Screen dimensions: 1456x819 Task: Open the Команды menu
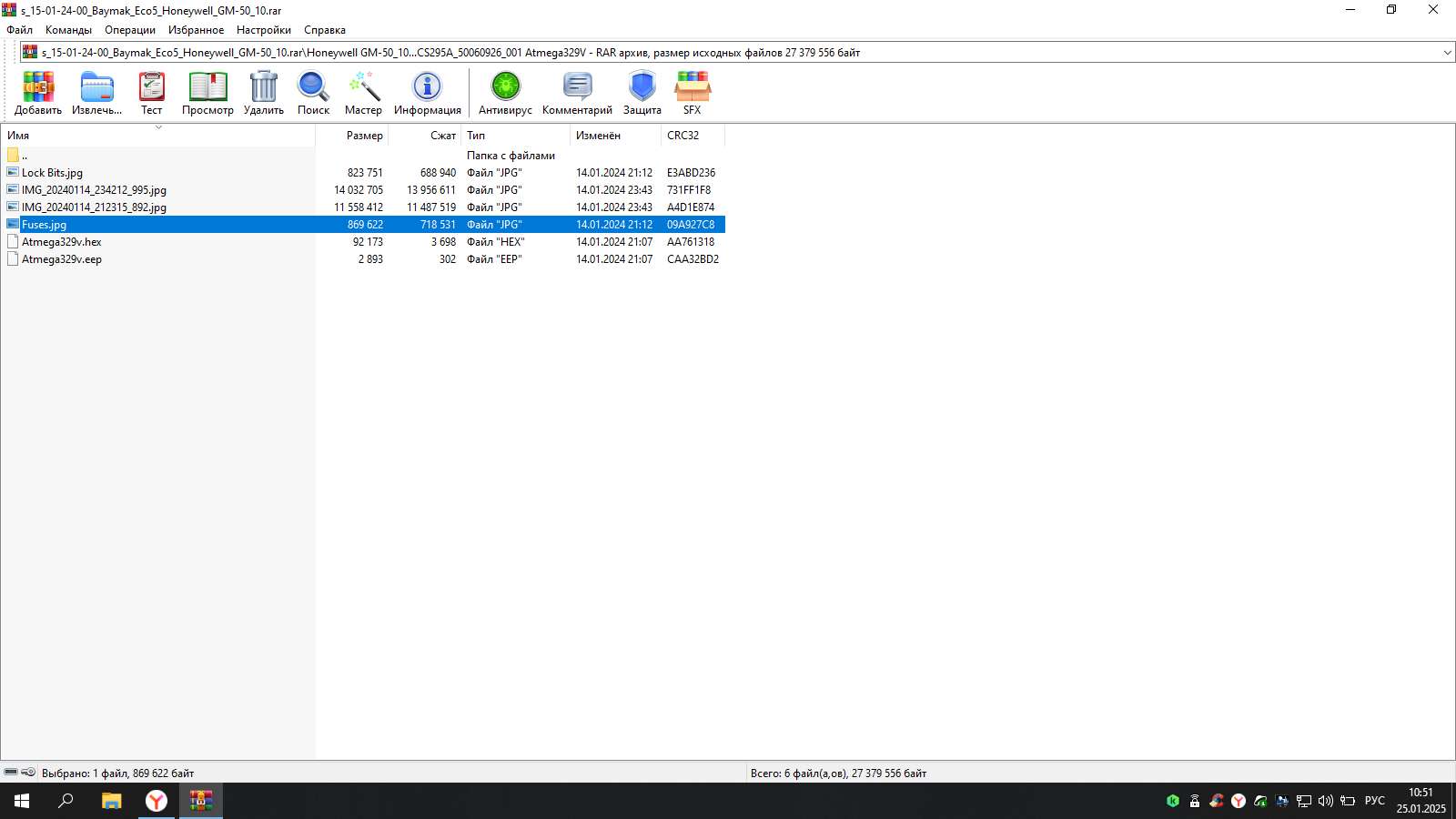pyautogui.click(x=69, y=30)
